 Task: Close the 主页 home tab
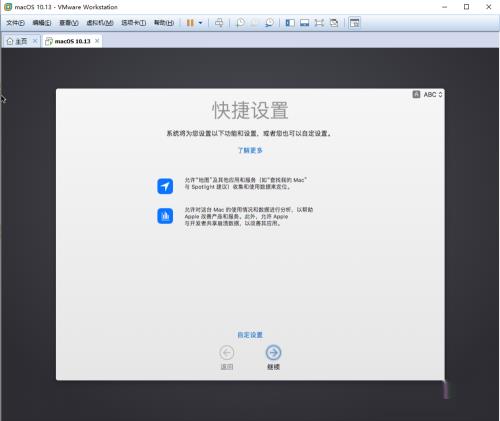point(35,41)
